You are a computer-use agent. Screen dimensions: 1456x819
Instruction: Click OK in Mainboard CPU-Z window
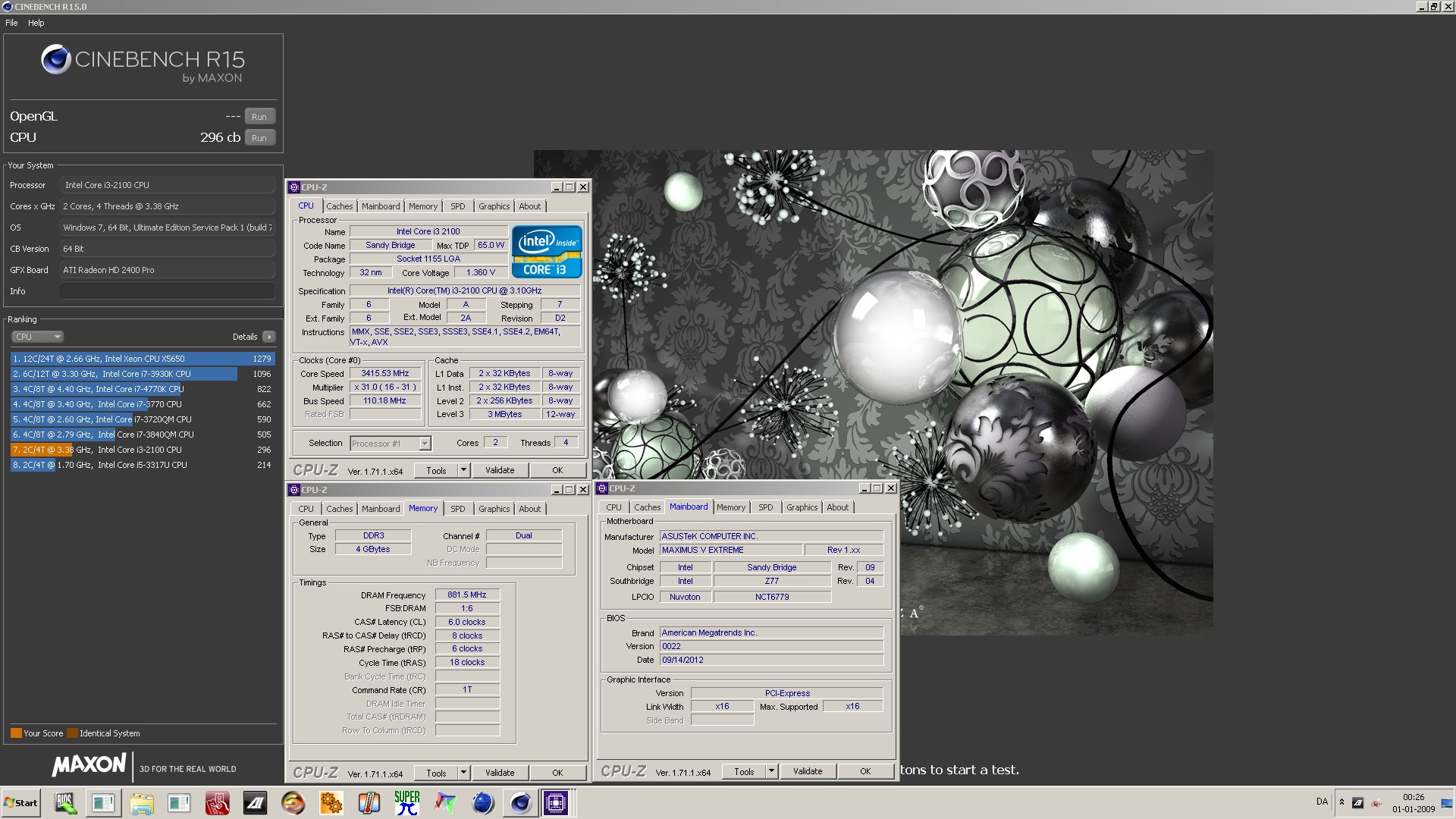click(865, 771)
